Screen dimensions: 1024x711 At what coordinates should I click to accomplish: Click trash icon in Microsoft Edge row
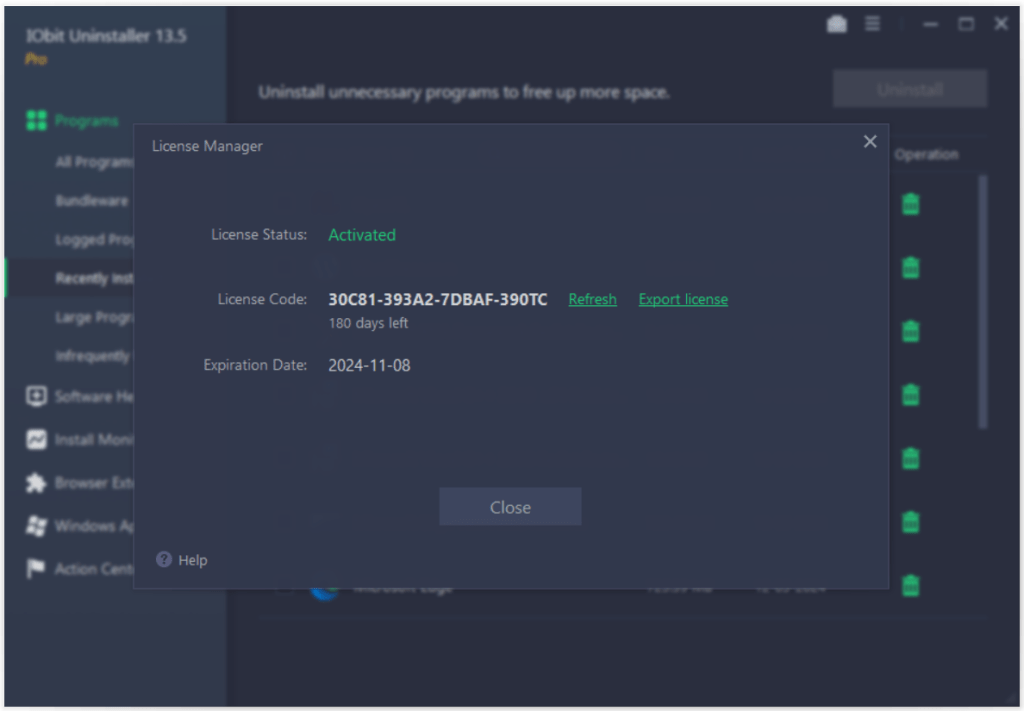click(x=910, y=585)
